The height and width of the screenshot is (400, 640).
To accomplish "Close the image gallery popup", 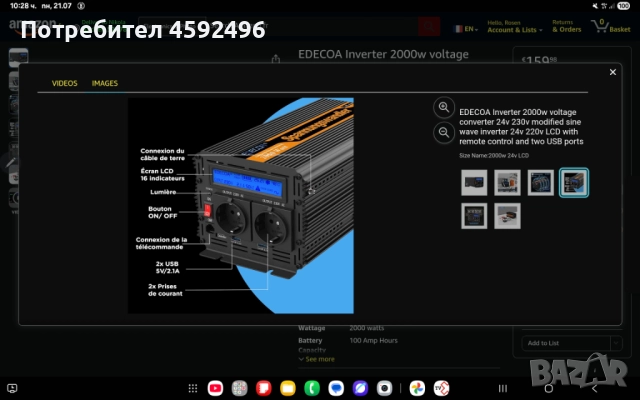I will coord(612,72).
